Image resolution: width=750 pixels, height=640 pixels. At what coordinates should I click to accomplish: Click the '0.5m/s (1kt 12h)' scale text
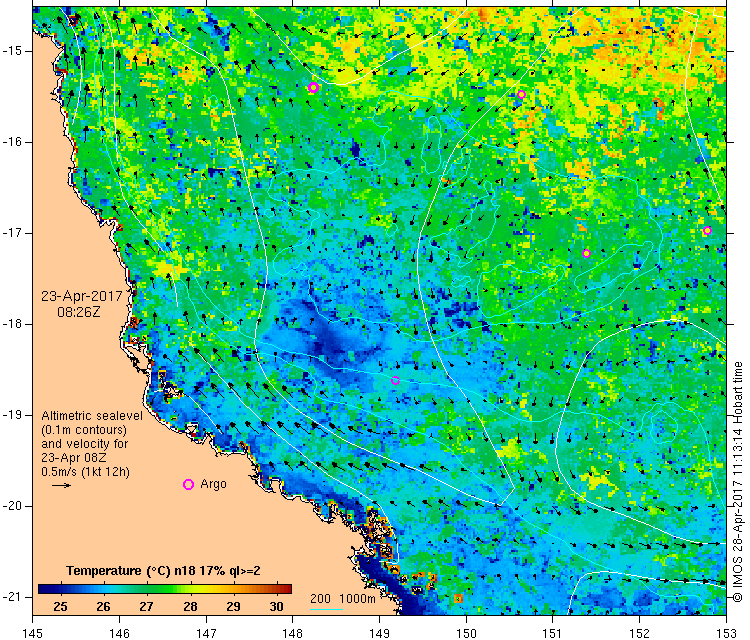(x=85, y=472)
